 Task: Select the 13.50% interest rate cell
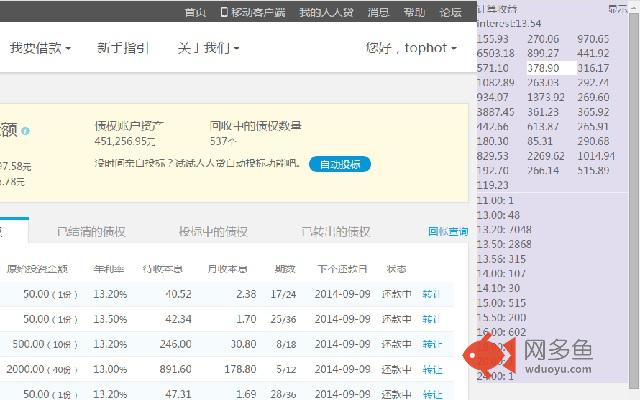110,319
